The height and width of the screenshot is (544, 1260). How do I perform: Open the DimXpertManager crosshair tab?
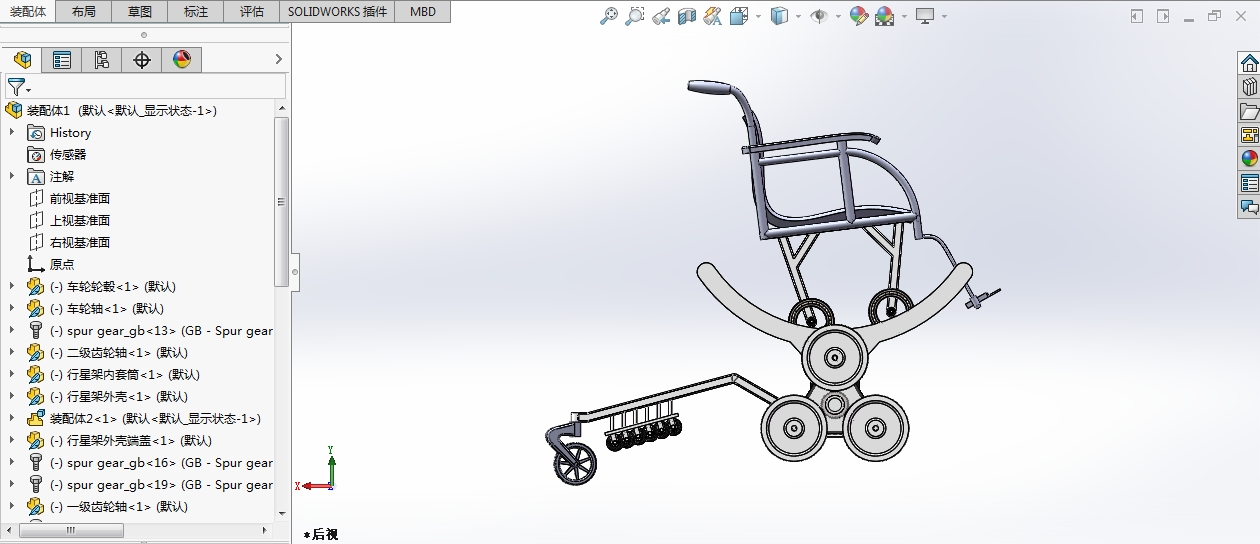[142, 60]
